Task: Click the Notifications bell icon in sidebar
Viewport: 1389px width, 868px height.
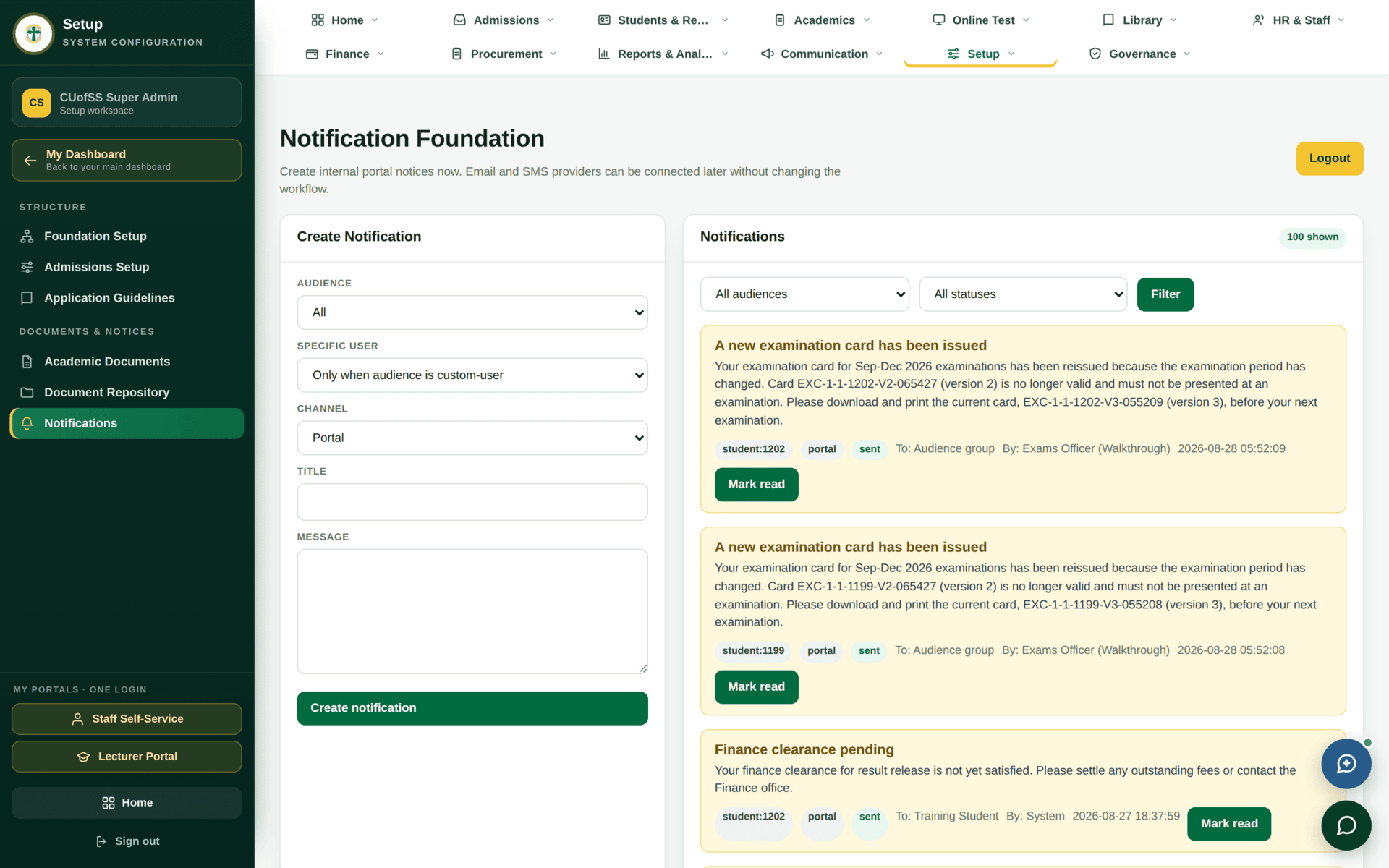Action: coord(27,423)
